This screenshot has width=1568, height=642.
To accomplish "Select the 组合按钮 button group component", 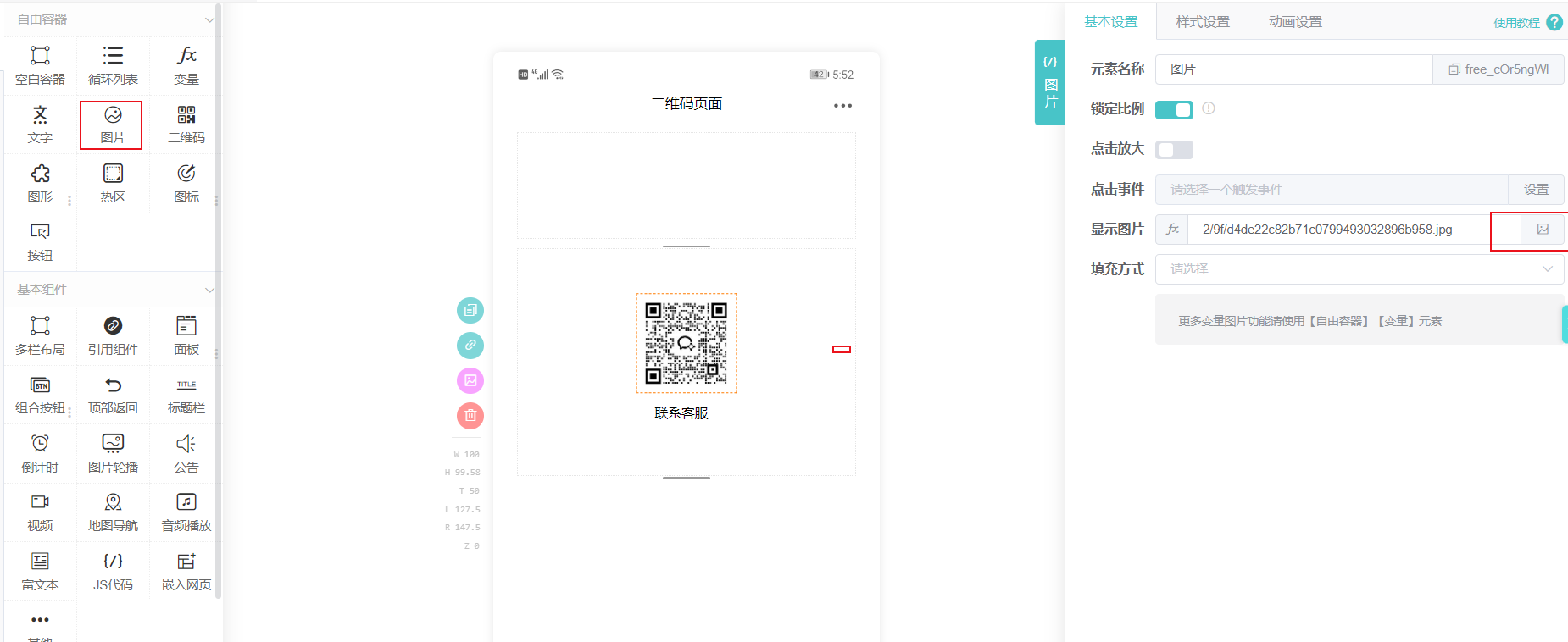I will (x=40, y=395).
